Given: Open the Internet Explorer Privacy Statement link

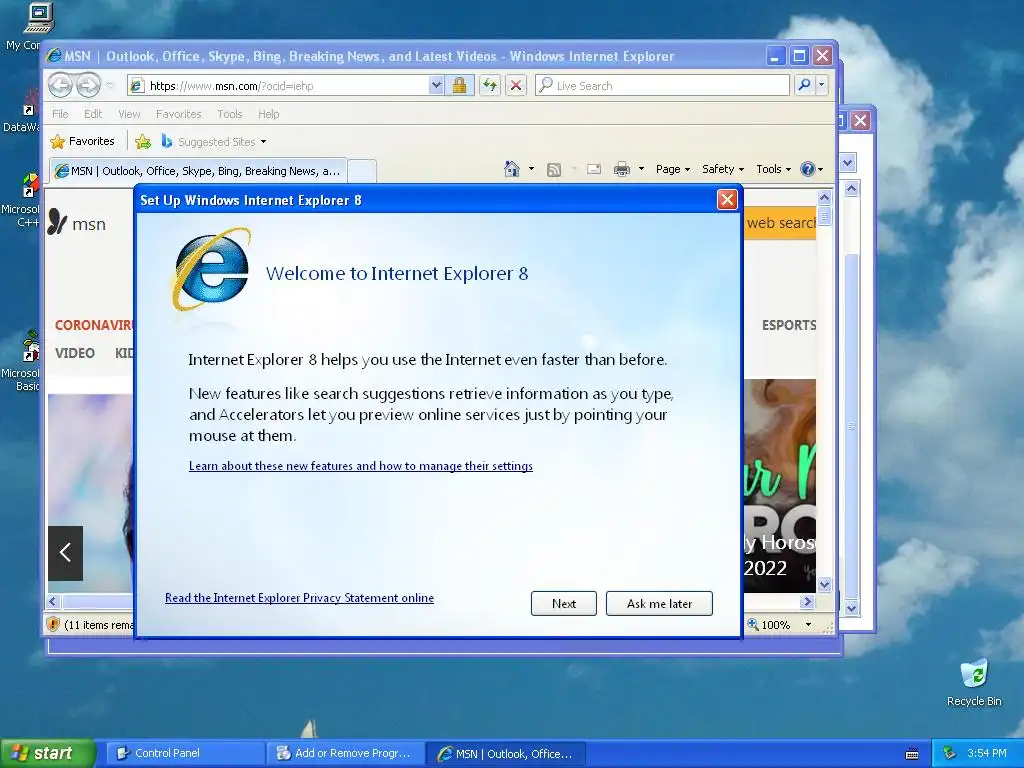Looking at the screenshot, I should point(299,598).
